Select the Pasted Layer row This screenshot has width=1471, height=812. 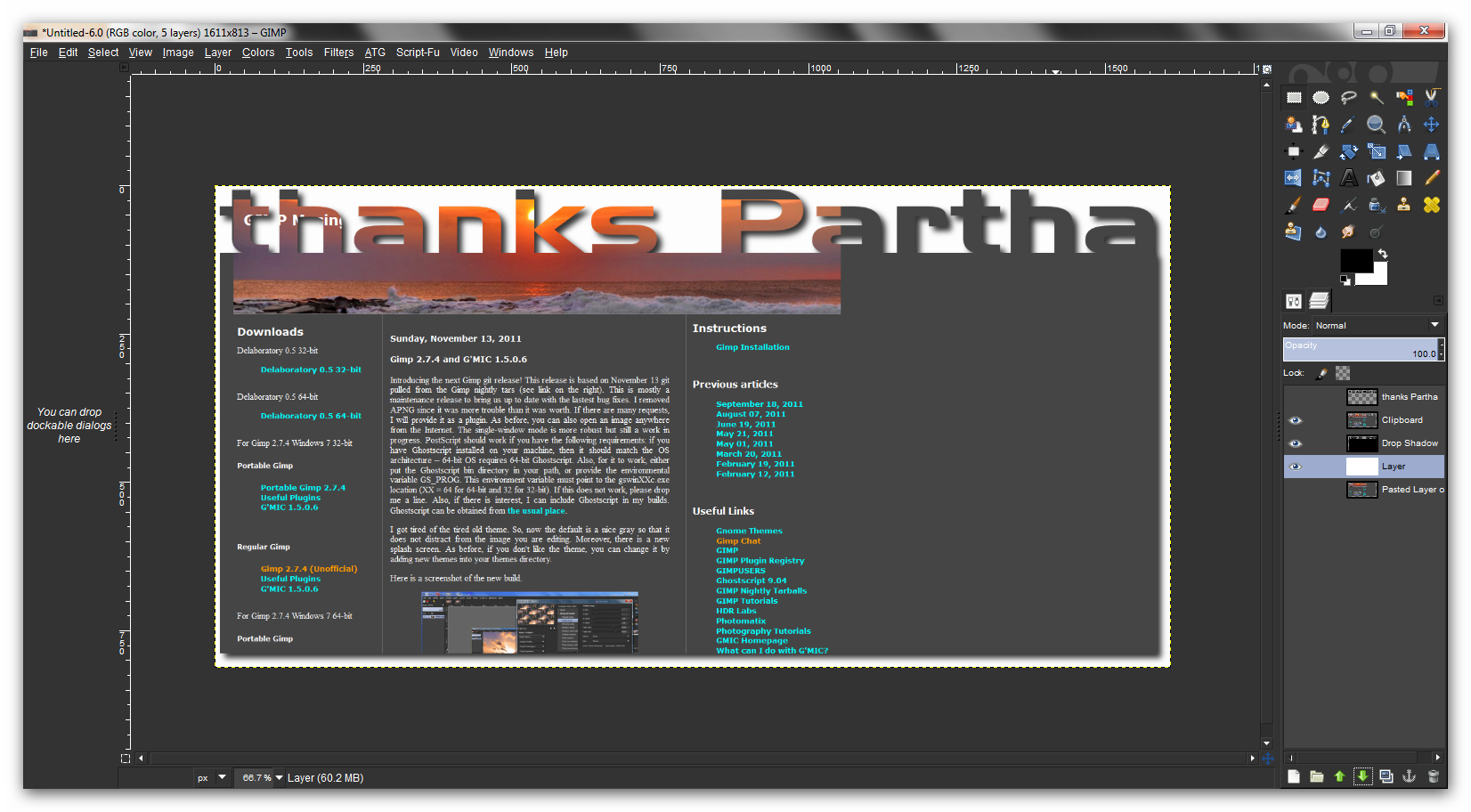1364,490
